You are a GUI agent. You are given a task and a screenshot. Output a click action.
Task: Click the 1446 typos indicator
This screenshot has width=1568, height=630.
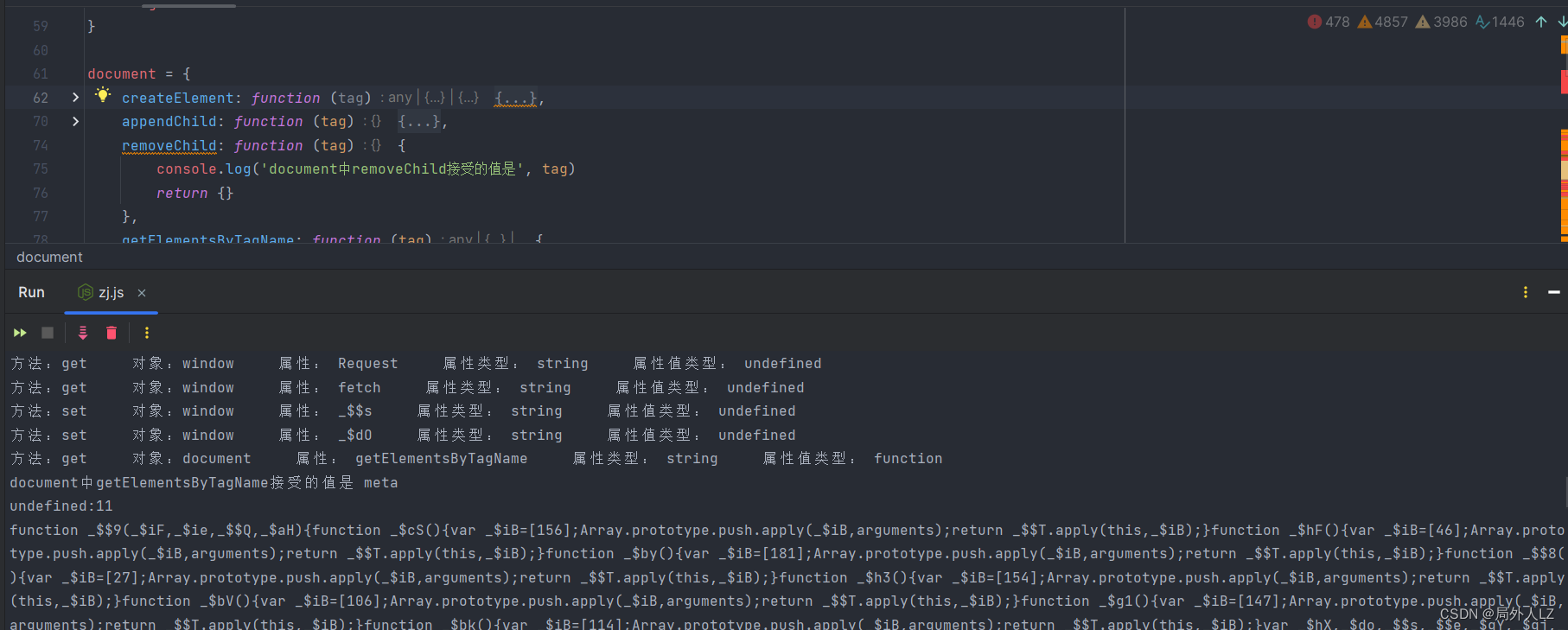tap(1500, 22)
